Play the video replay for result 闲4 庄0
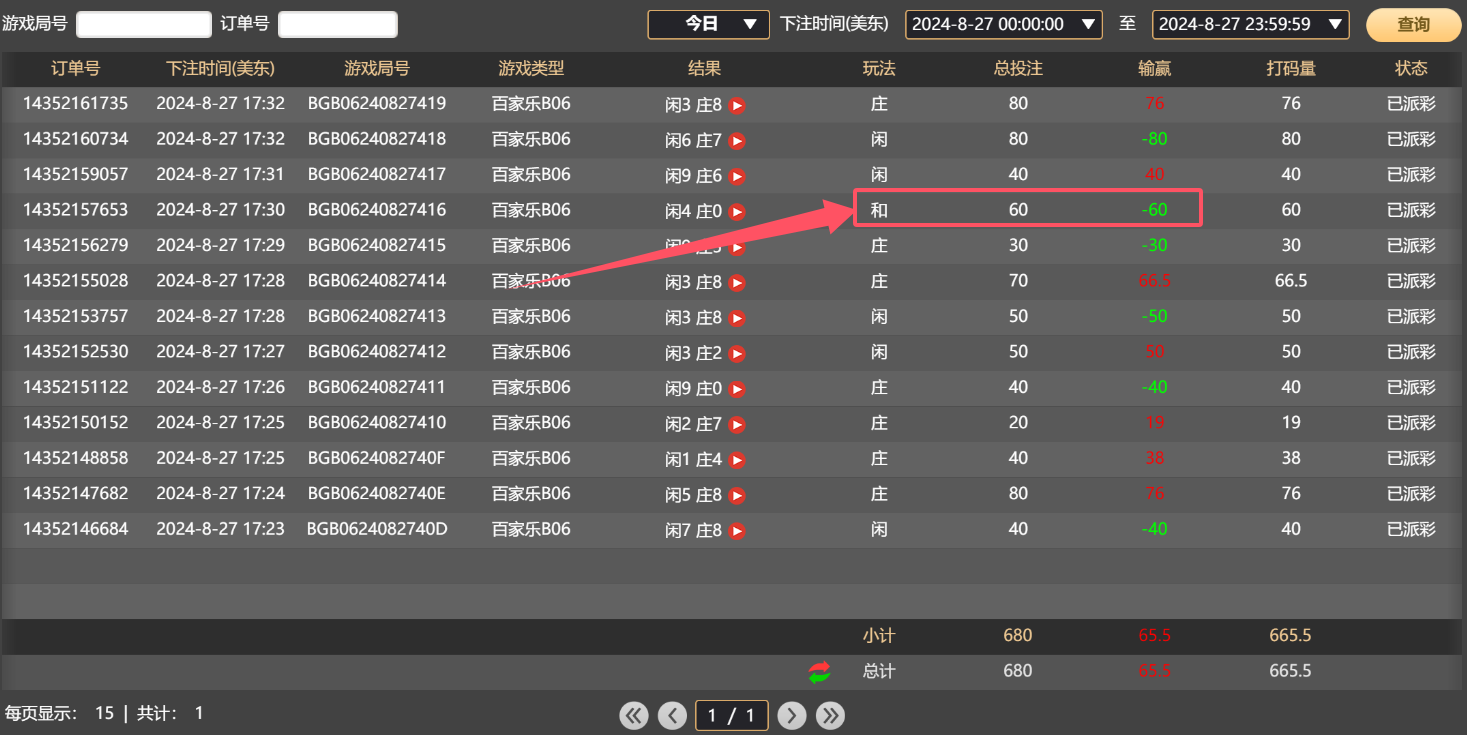The height and width of the screenshot is (735, 1467). point(738,210)
